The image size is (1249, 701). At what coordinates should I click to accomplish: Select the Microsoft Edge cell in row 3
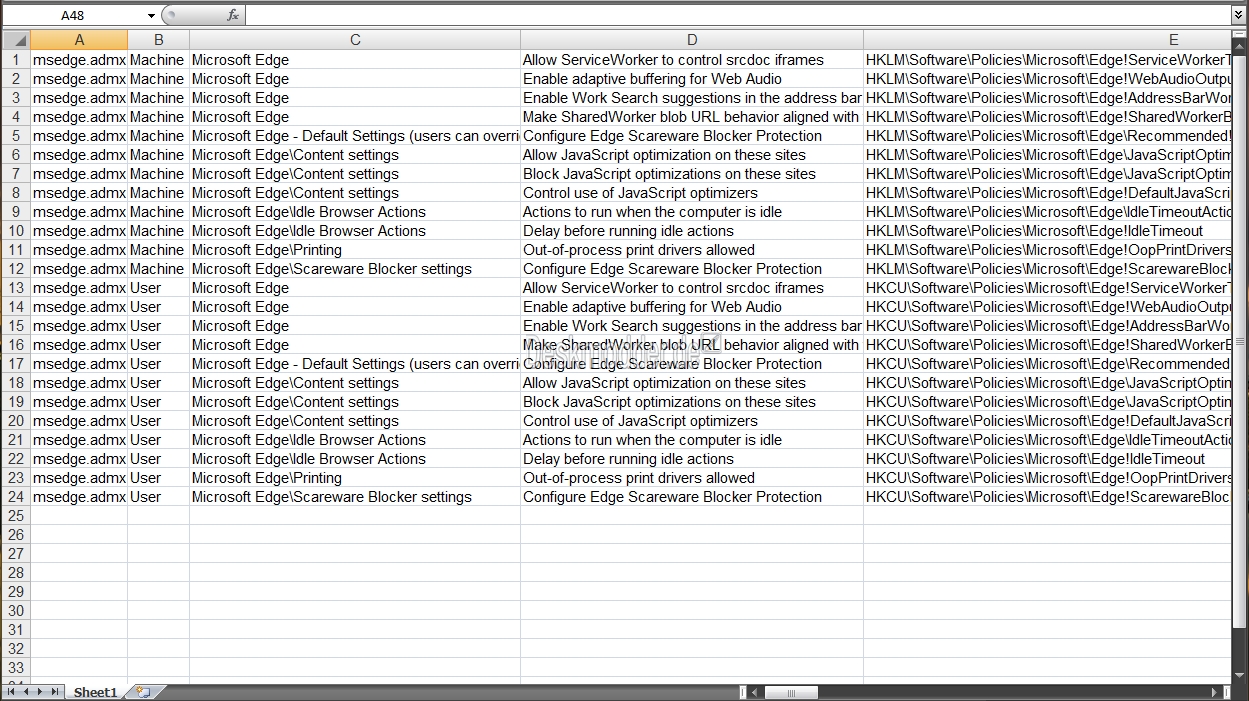point(355,98)
